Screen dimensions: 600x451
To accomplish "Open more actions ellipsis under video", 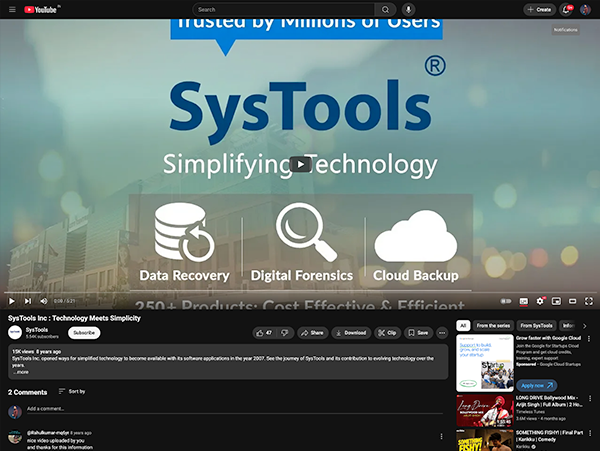I will pos(442,333).
